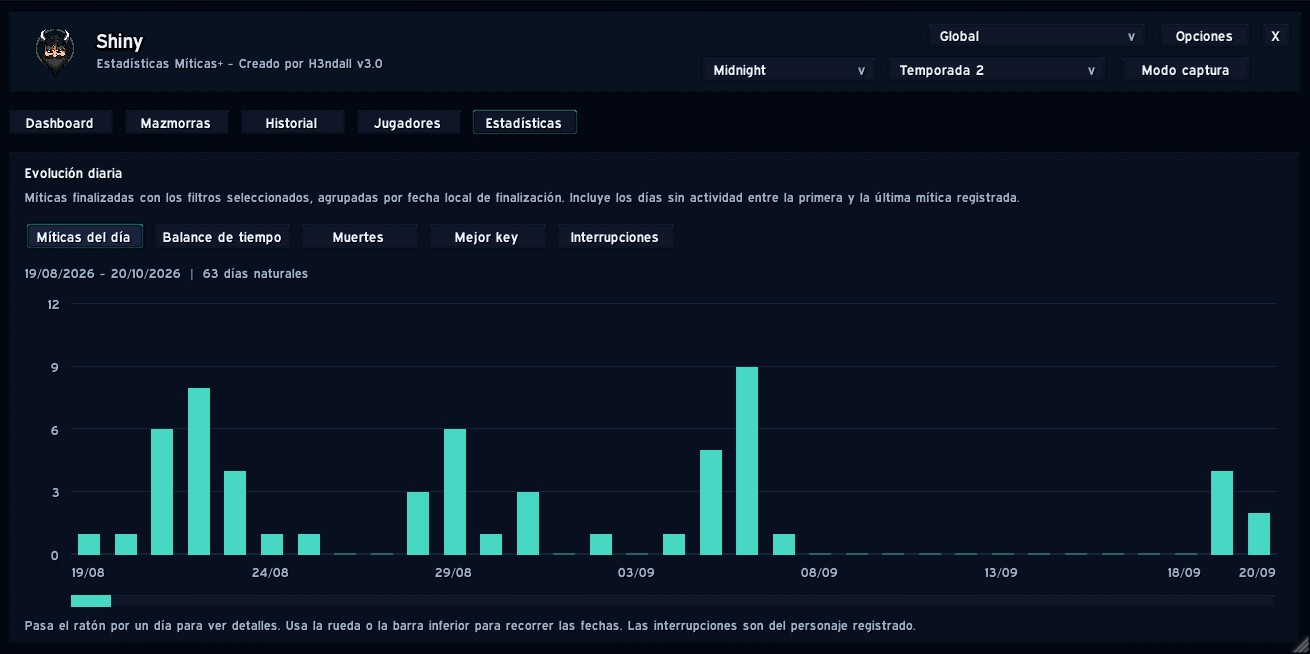This screenshot has width=1310, height=654.
Task: Show the Mejor key chart
Action: (x=486, y=237)
